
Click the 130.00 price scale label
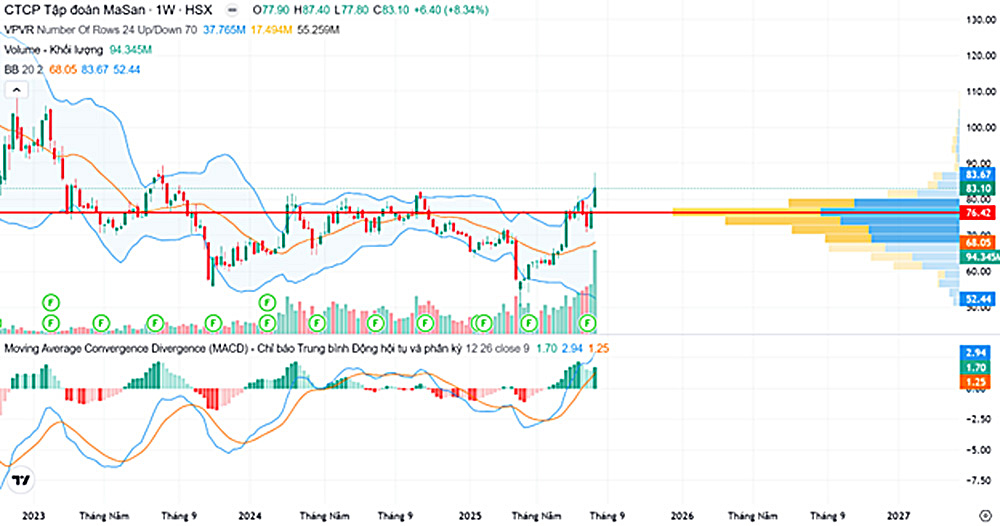click(x=980, y=20)
